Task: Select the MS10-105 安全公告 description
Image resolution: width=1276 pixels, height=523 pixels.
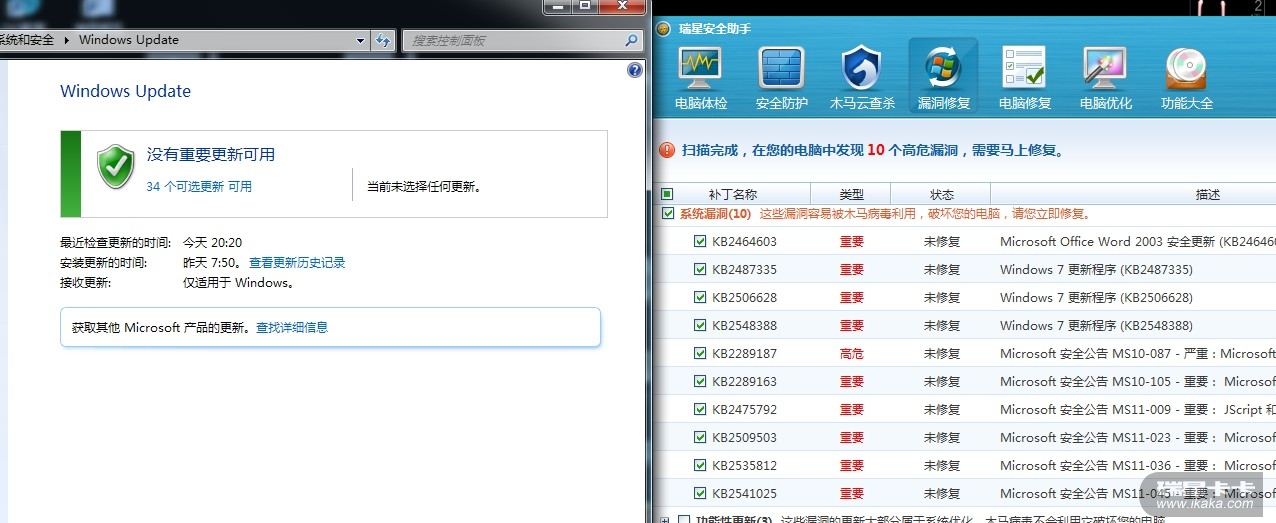Action: pyautogui.click(x=1138, y=381)
